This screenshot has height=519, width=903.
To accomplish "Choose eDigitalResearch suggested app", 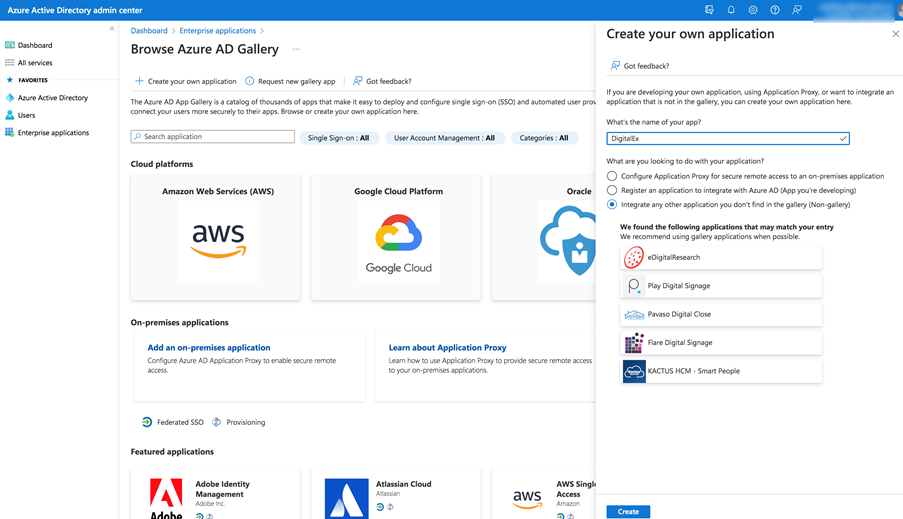I will 720,258.
